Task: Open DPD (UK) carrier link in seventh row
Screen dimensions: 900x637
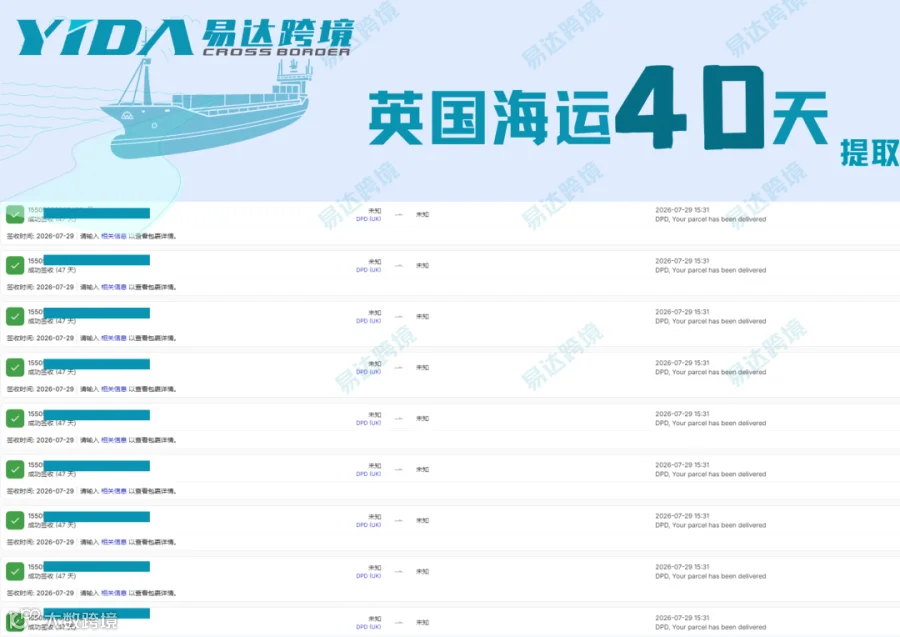Action: [368, 525]
